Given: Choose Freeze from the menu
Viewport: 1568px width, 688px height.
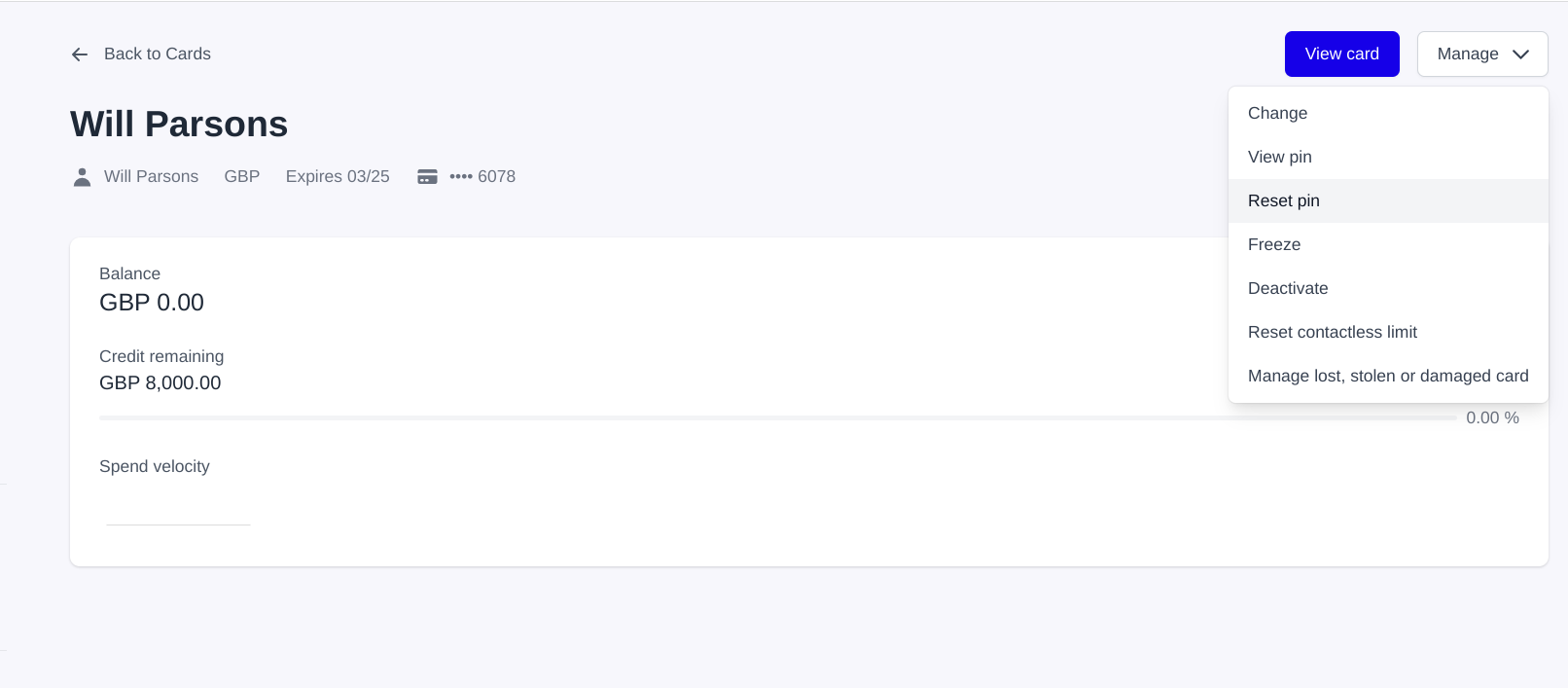Looking at the screenshot, I should pos(1273,245).
